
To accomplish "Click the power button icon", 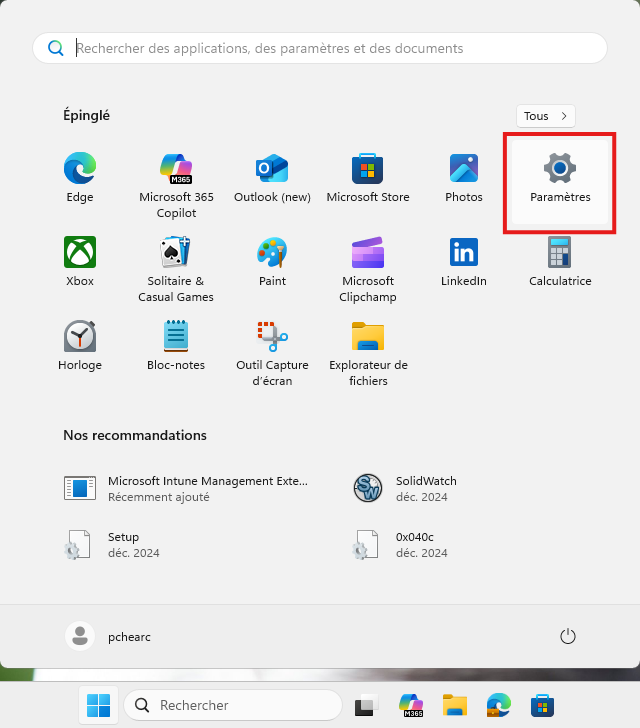I will tap(568, 636).
